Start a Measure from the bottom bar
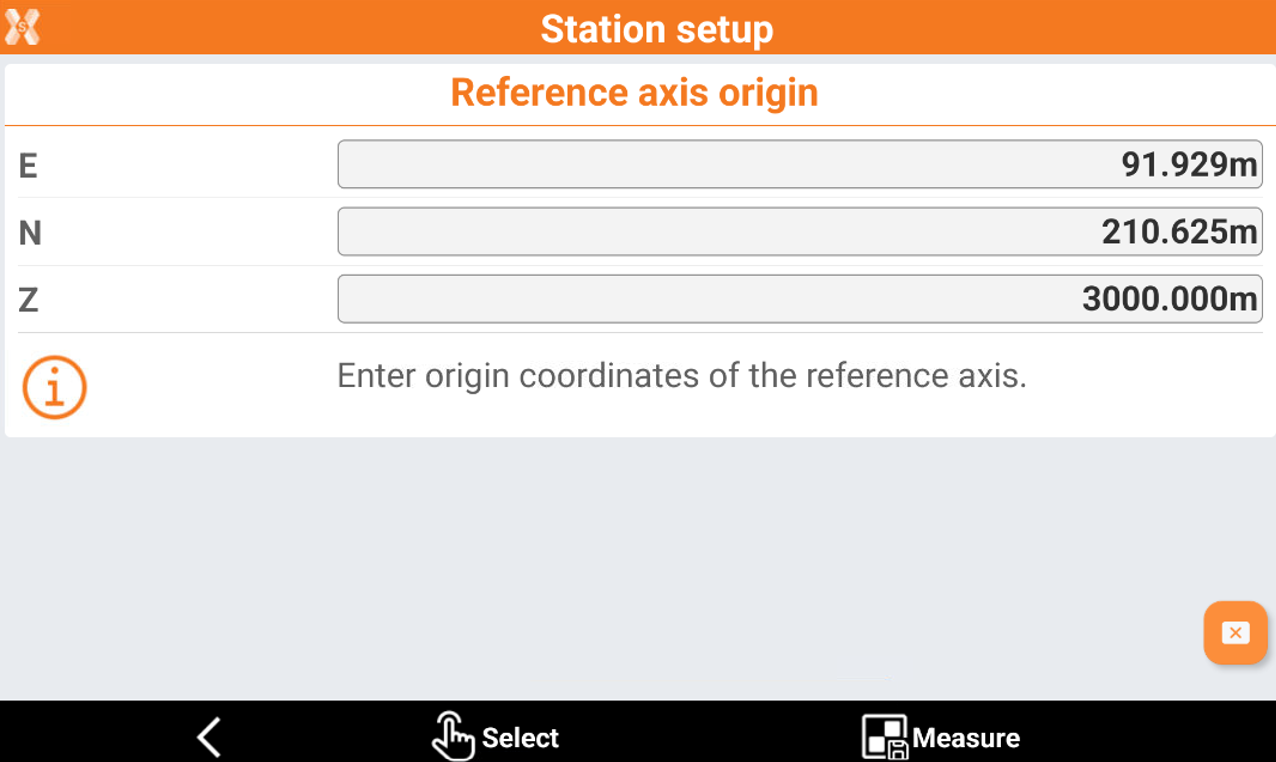 (964, 739)
